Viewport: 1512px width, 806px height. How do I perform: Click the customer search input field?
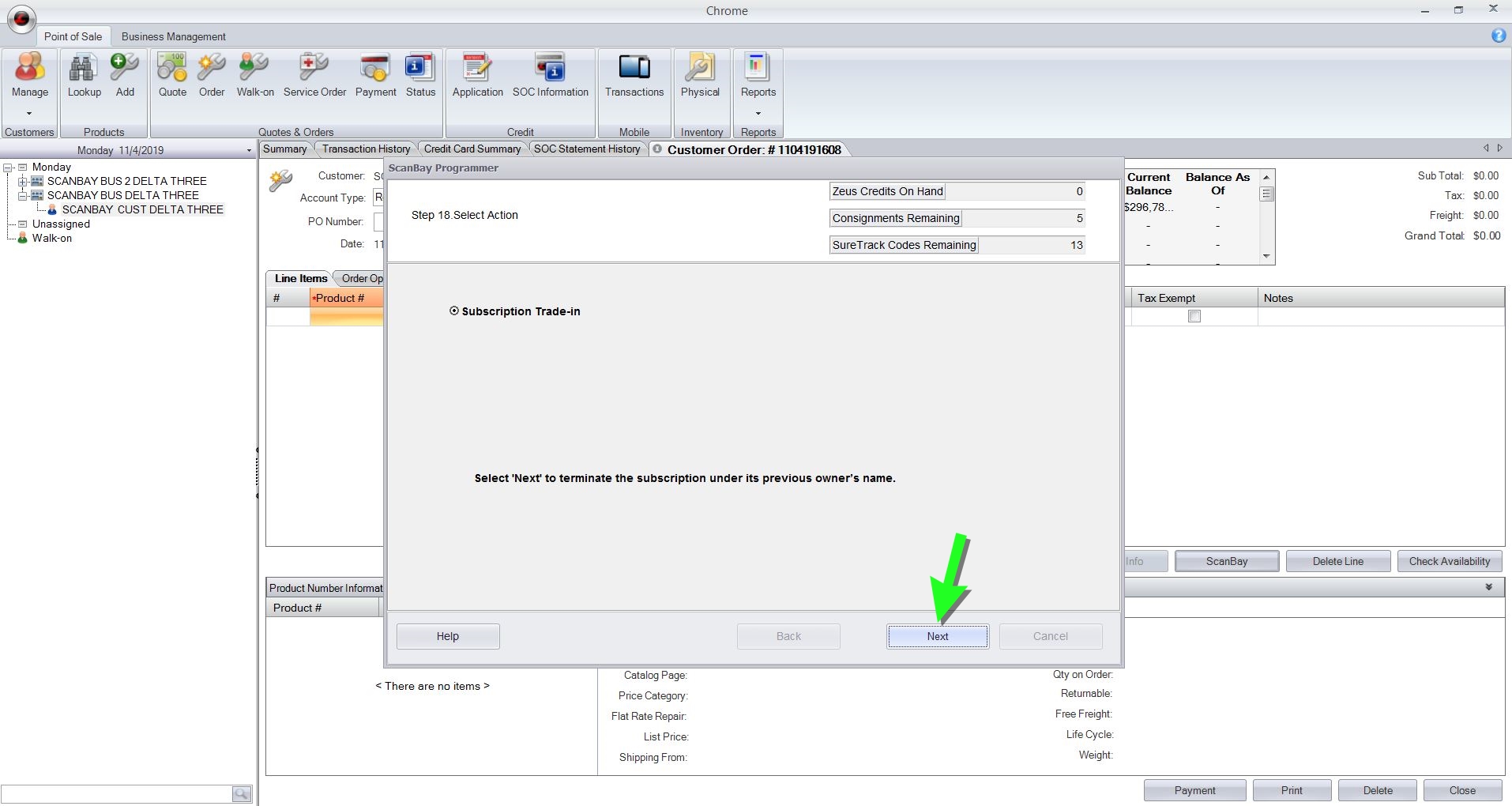tap(116, 793)
